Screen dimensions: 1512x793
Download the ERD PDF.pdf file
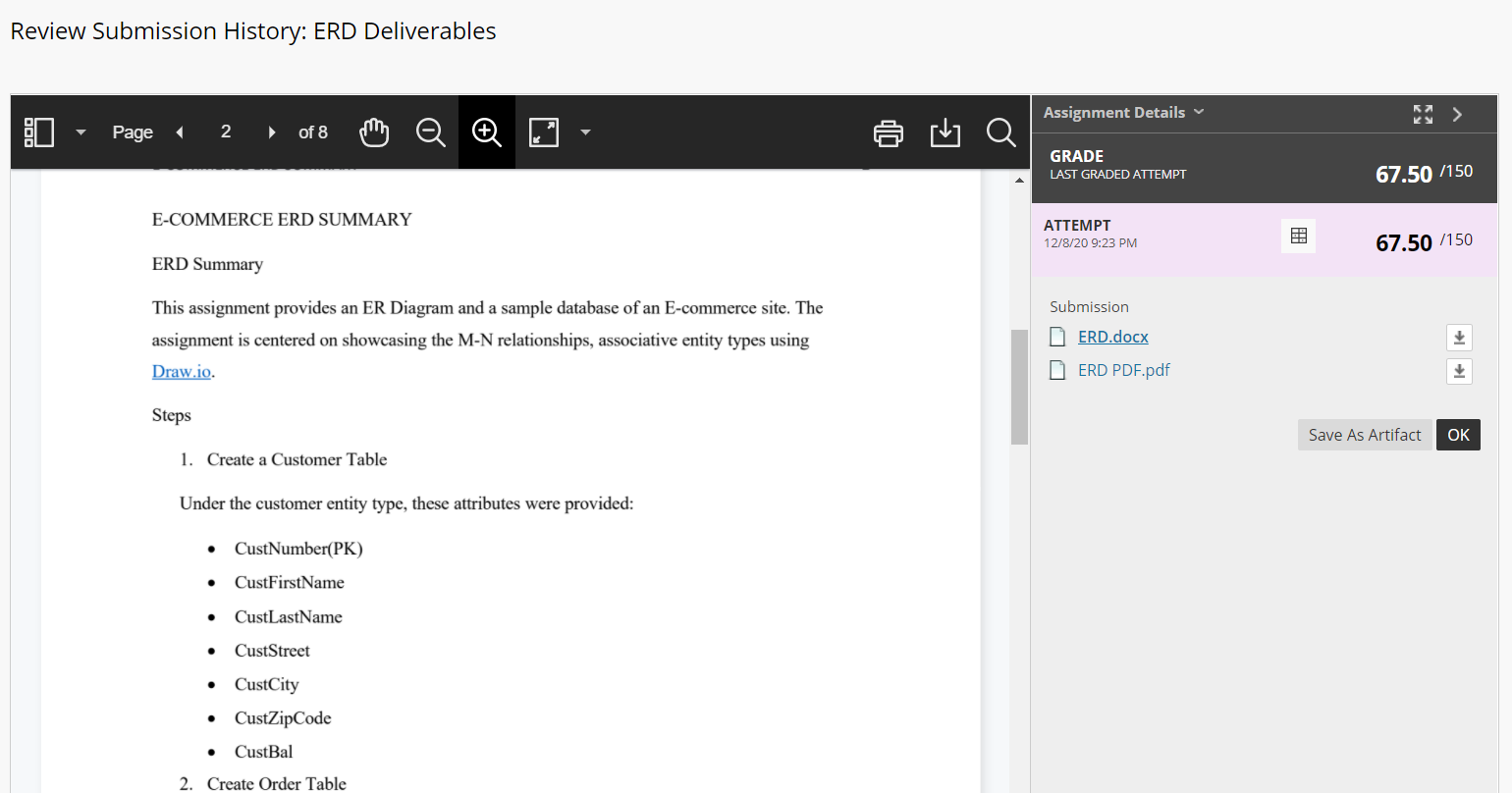1459,371
